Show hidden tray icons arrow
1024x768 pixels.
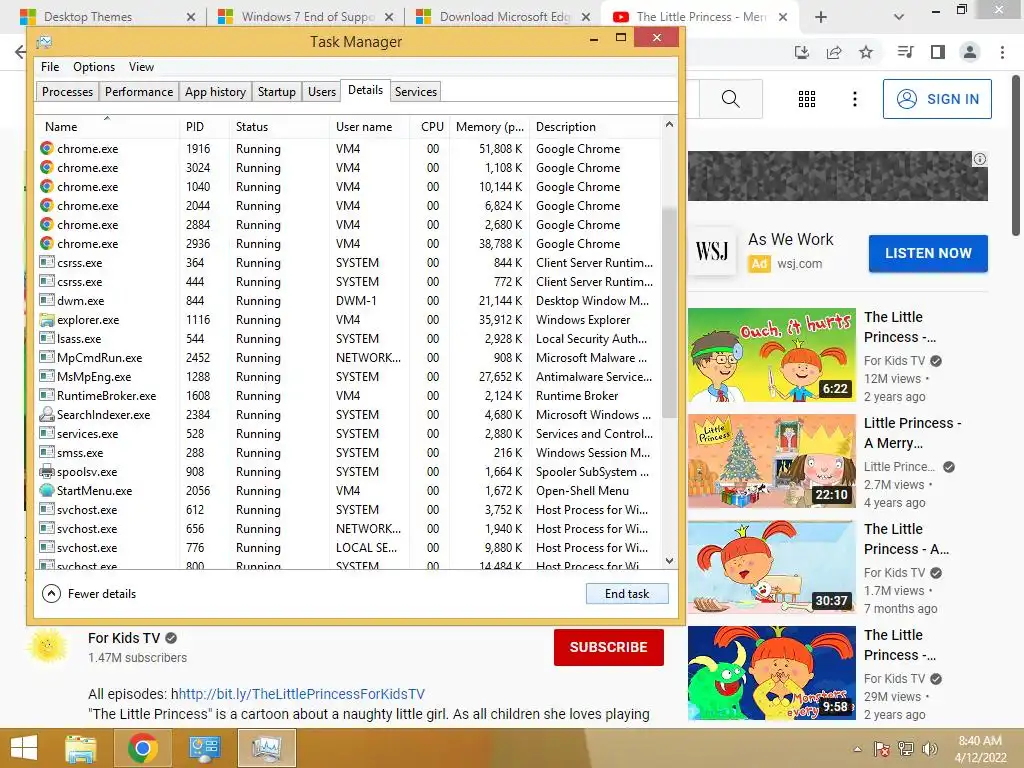click(857, 749)
